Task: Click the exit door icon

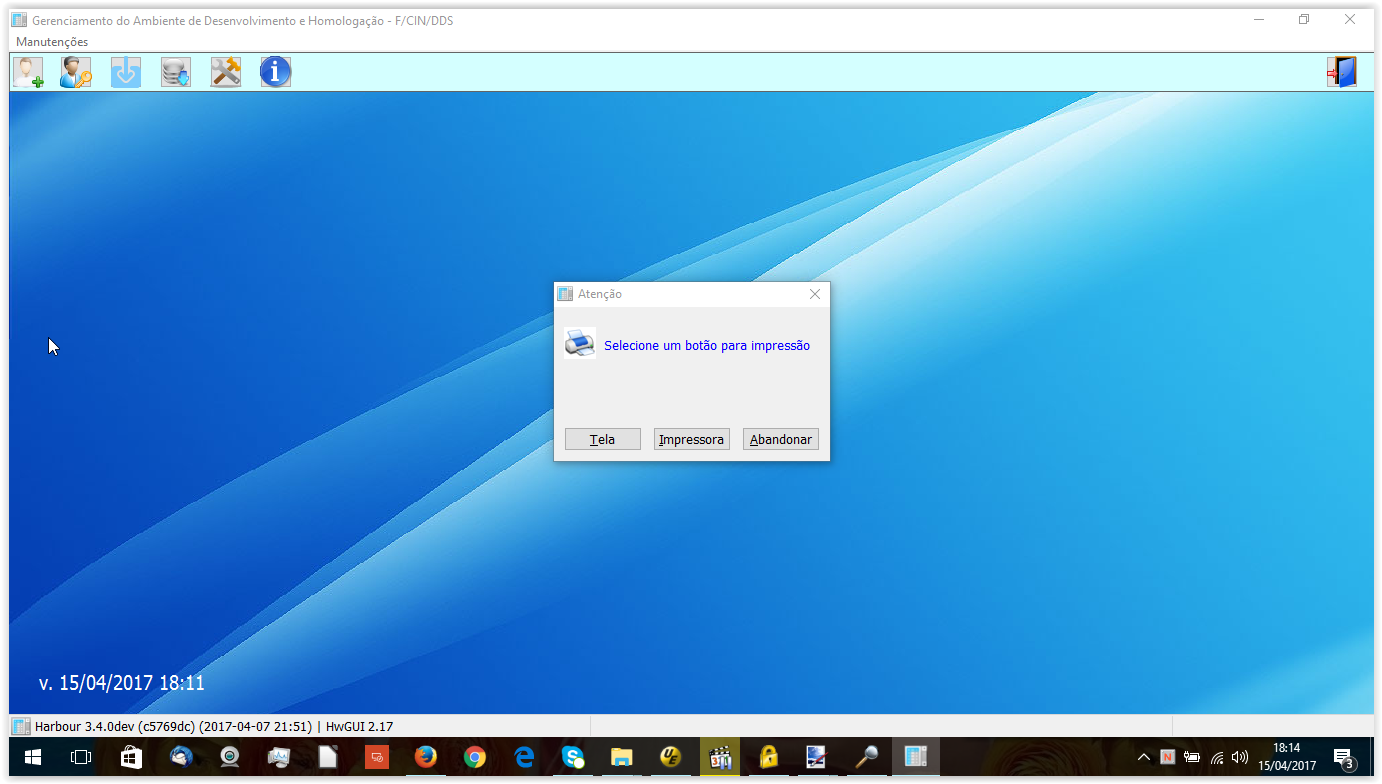Action: 1342,72
